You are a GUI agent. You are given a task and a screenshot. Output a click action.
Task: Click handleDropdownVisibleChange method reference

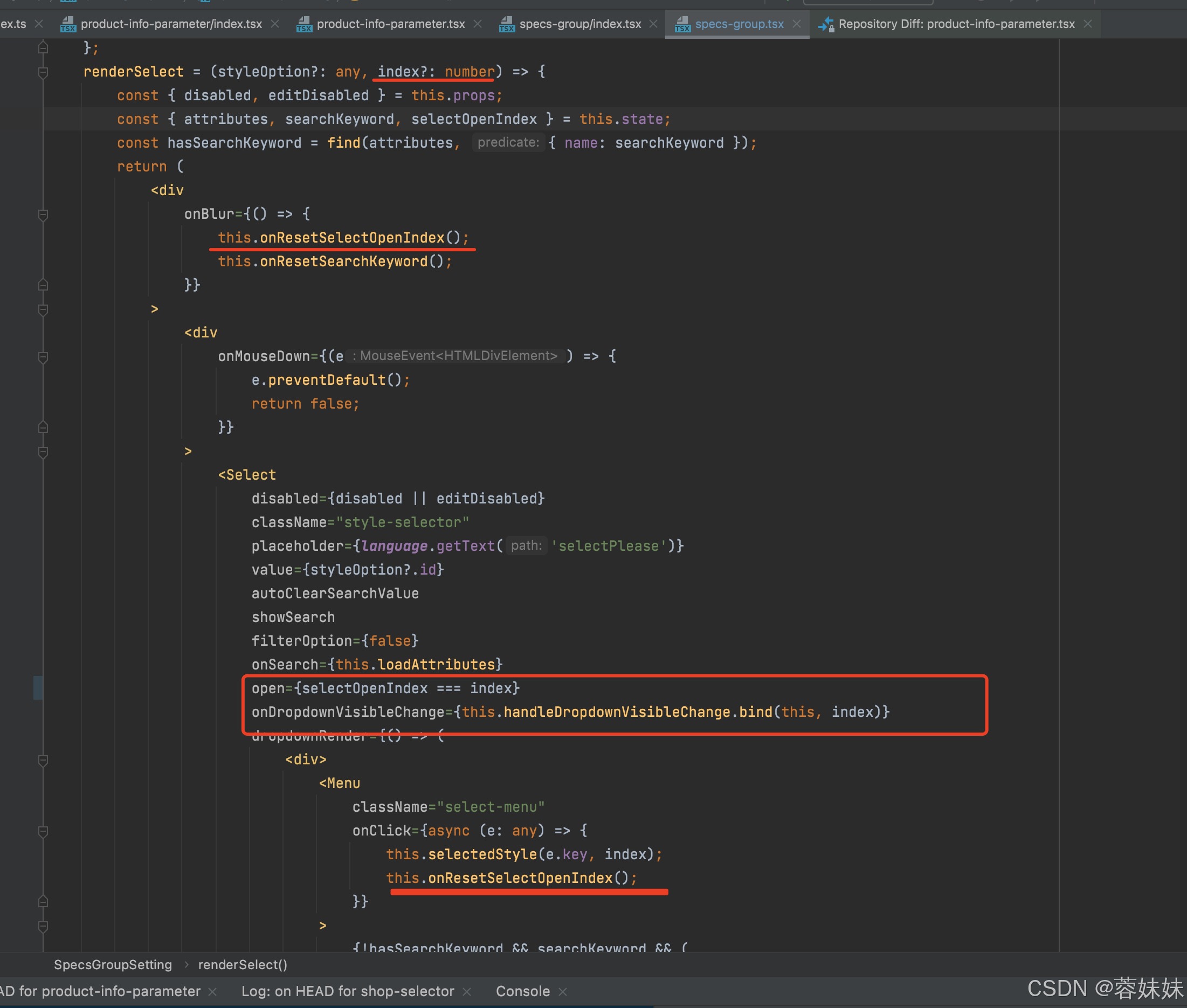617,712
